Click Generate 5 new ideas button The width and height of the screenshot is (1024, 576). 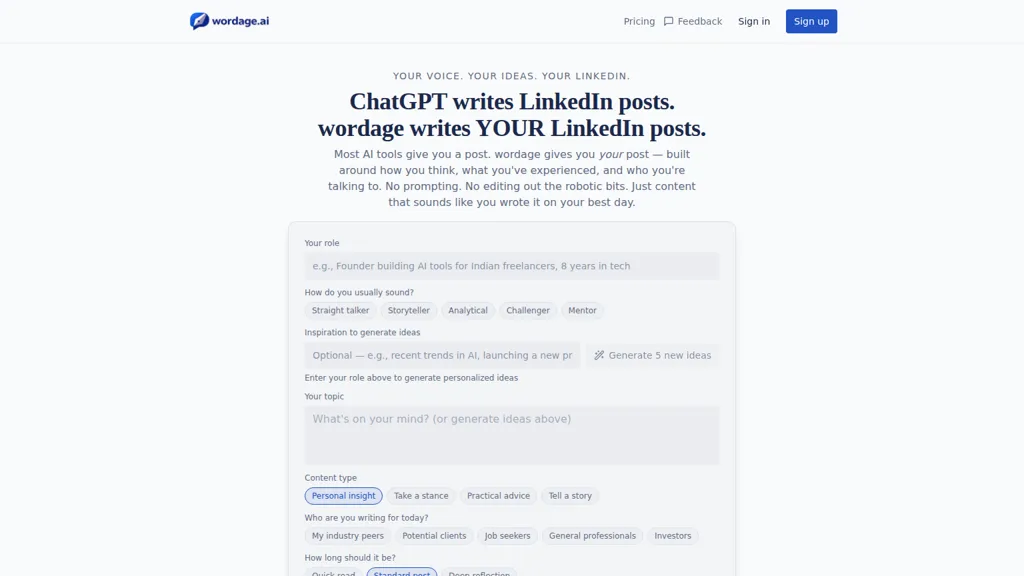(x=652, y=355)
